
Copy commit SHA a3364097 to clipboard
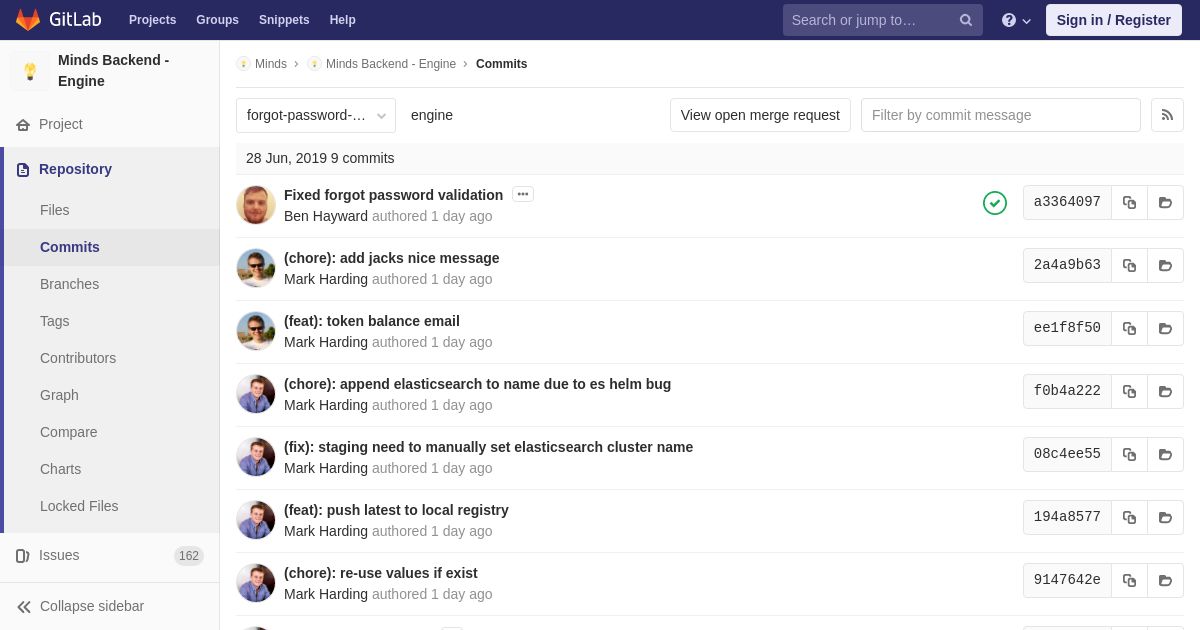point(1129,202)
